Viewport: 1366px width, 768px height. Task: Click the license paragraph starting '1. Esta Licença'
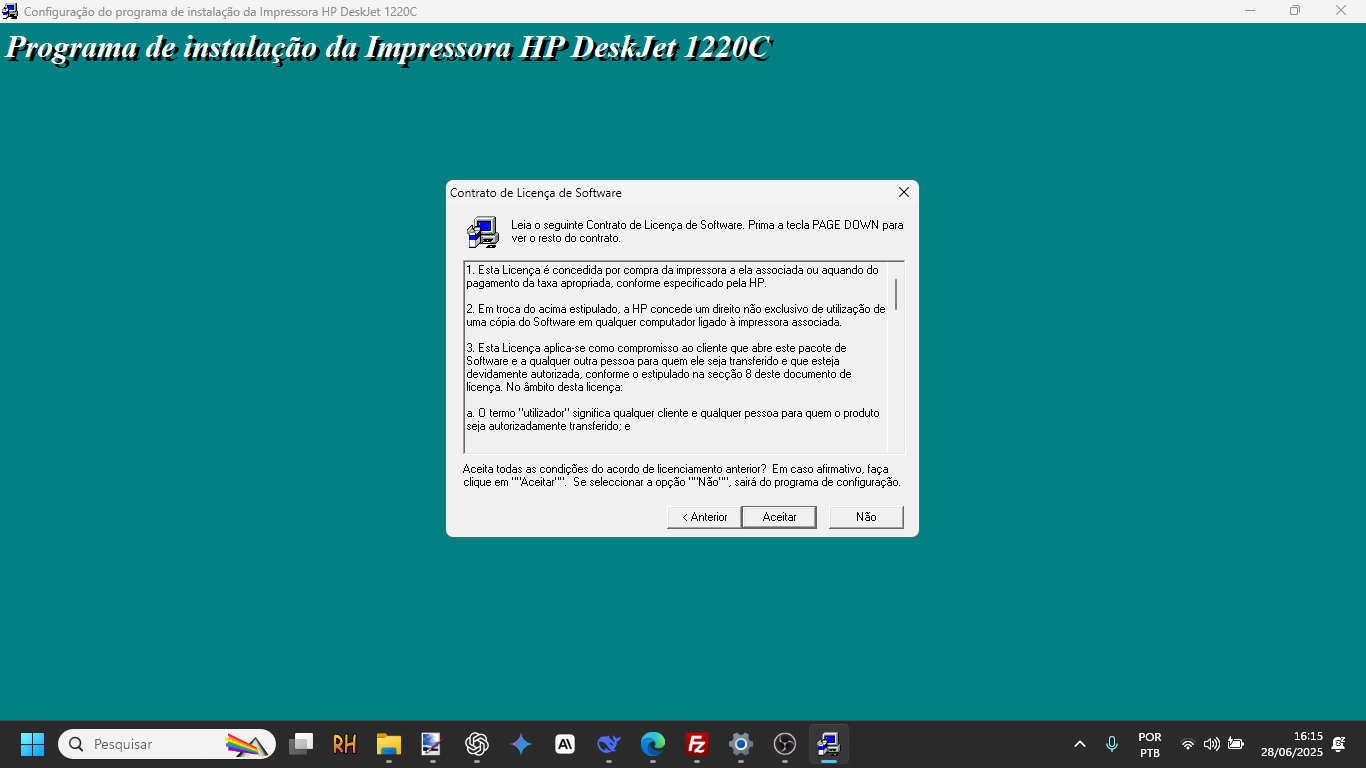[672, 277]
